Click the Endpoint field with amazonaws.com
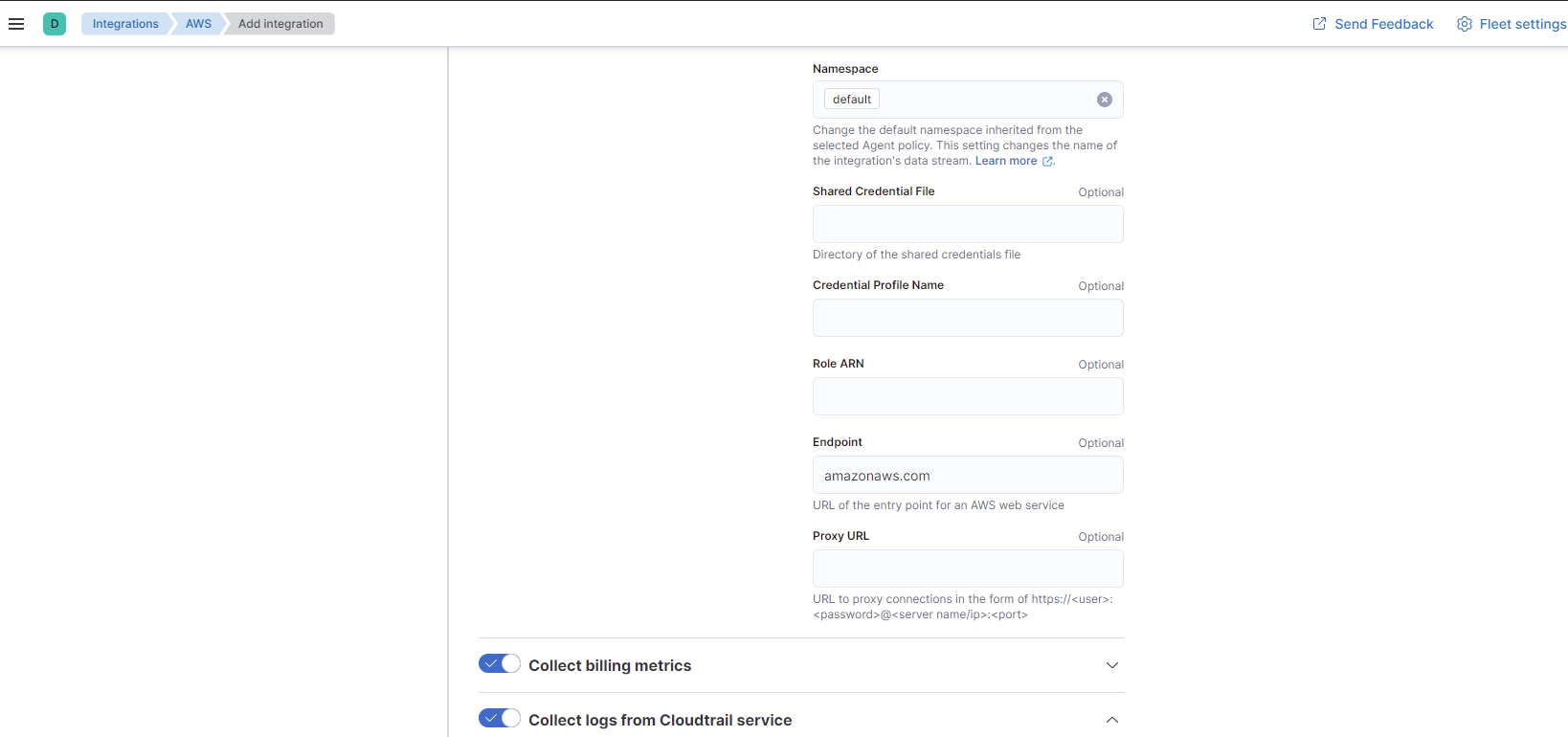 coord(968,475)
